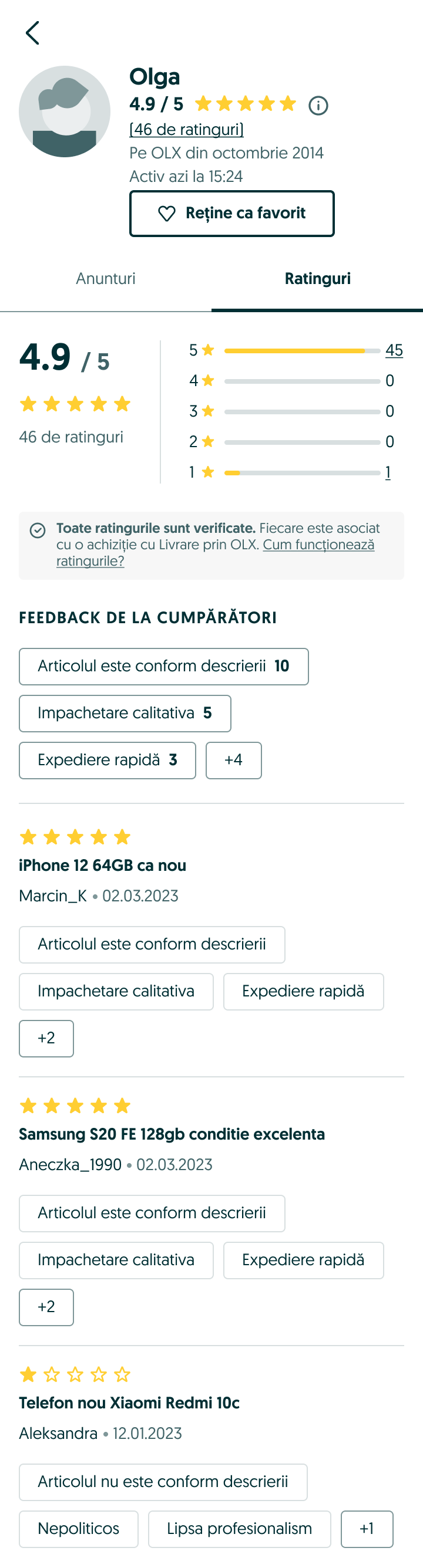The height and width of the screenshot is (1568, 423).
Task: Tap the back arrow icon
Action: tap(32, 33)
